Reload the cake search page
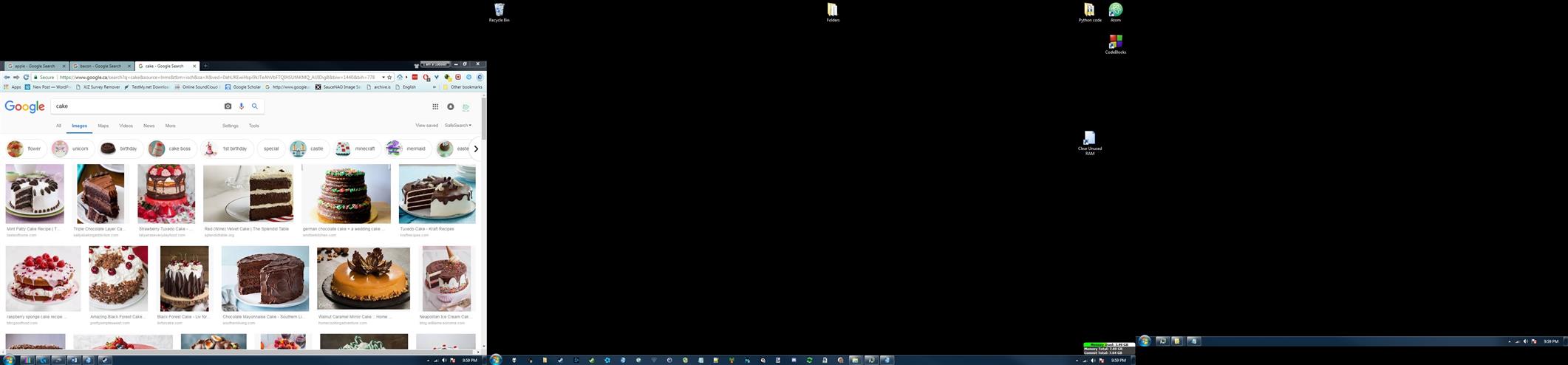 [26, 77]
